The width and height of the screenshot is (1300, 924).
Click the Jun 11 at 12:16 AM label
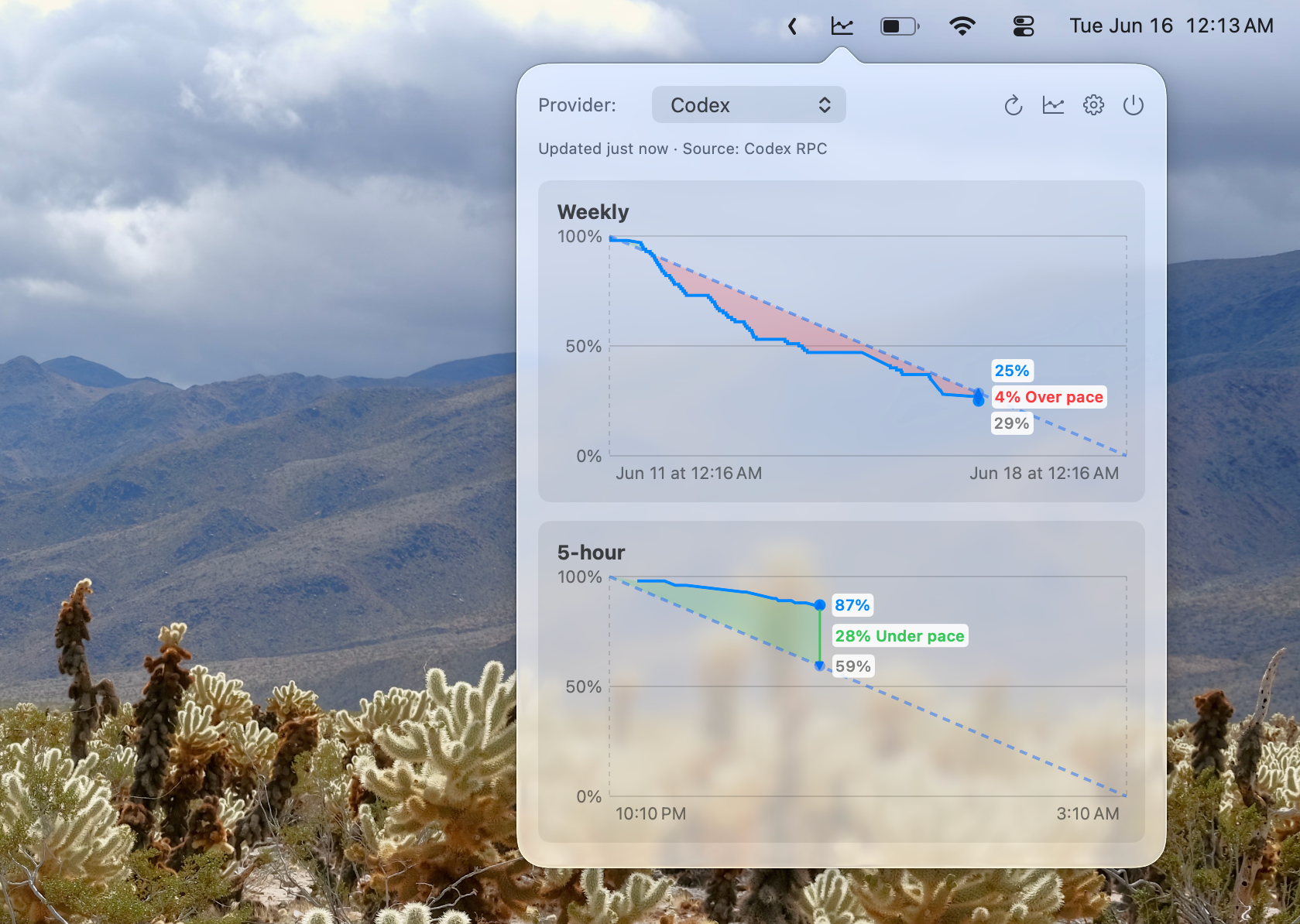click(688, 474)
